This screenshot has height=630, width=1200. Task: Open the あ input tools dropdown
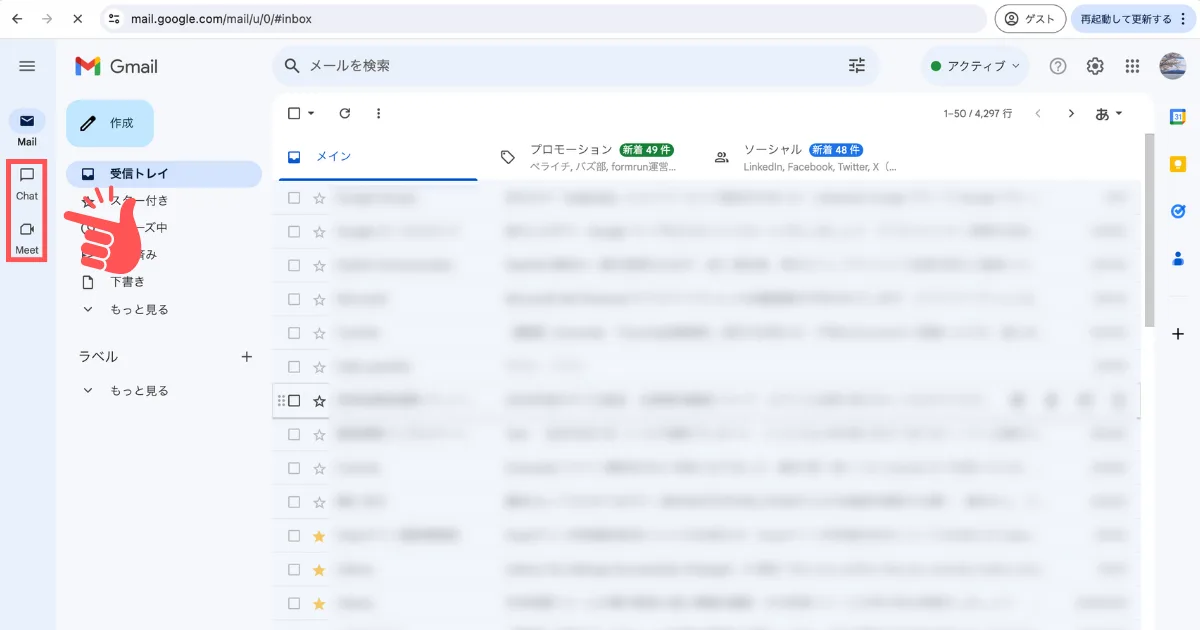(1109, 113)
